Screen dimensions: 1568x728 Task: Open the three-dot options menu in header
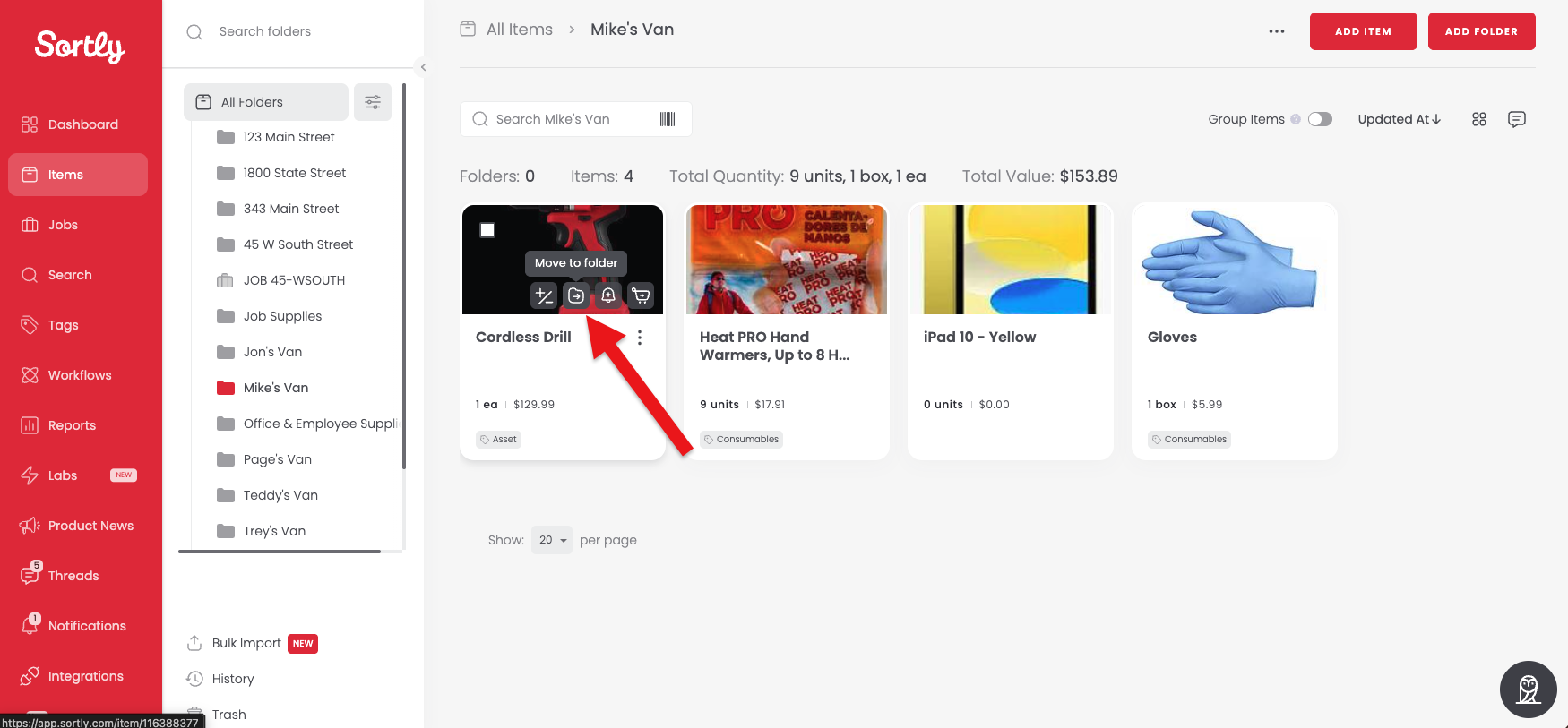coord(1277,31)
